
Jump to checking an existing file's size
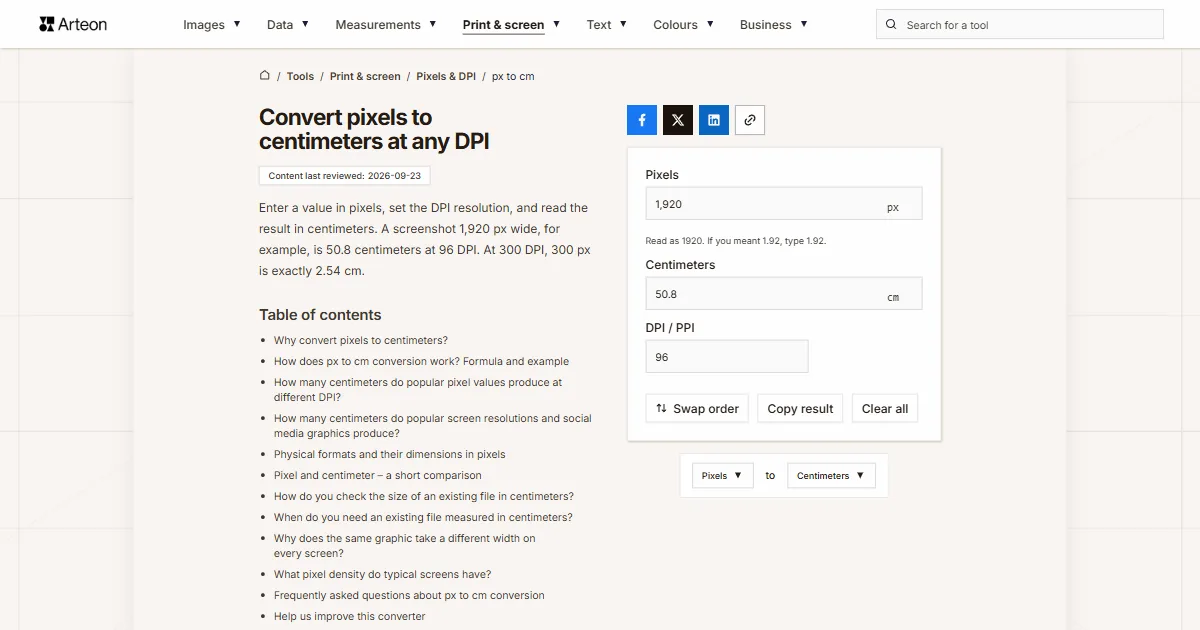tap(424, 496)
